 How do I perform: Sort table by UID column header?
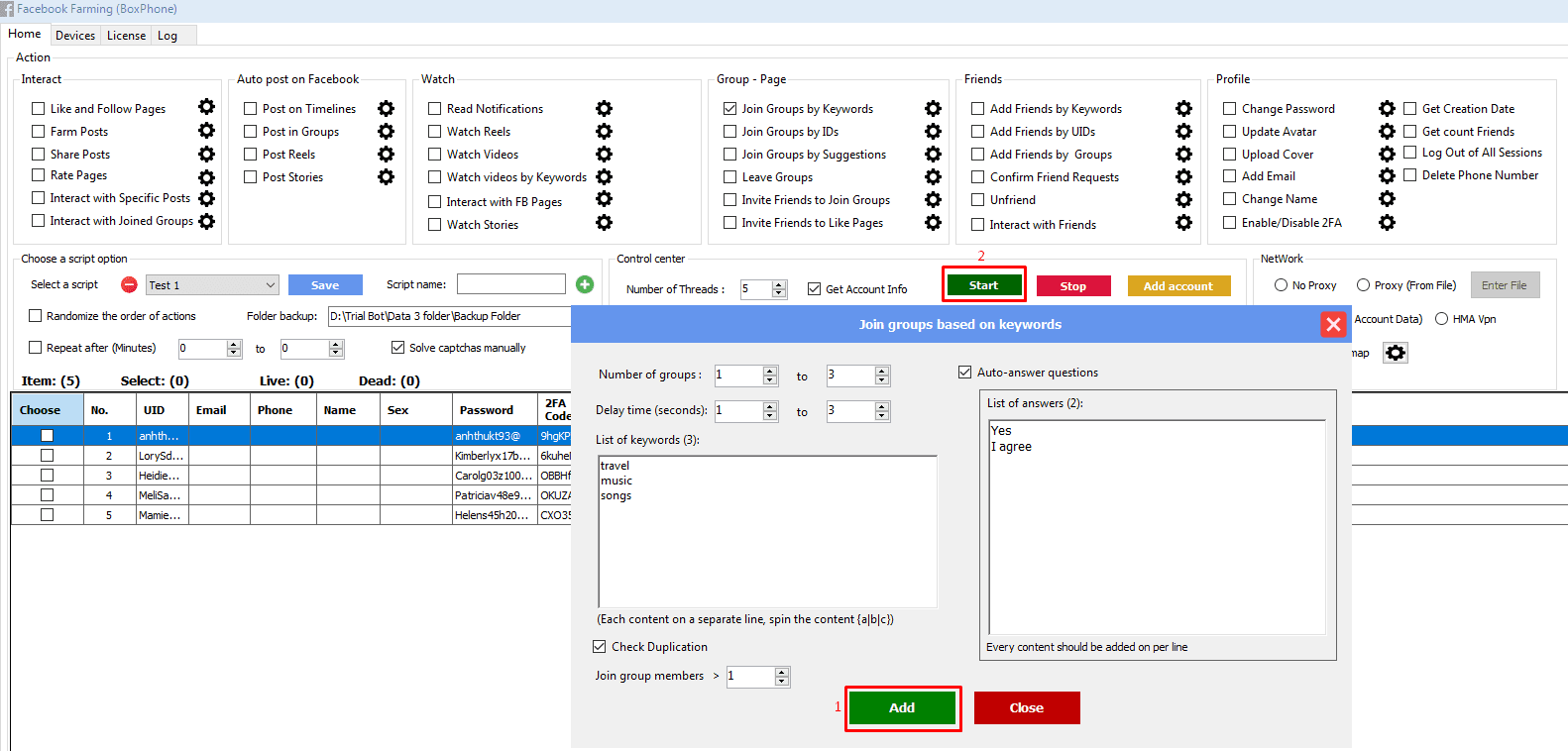click(x=162, y=409)
